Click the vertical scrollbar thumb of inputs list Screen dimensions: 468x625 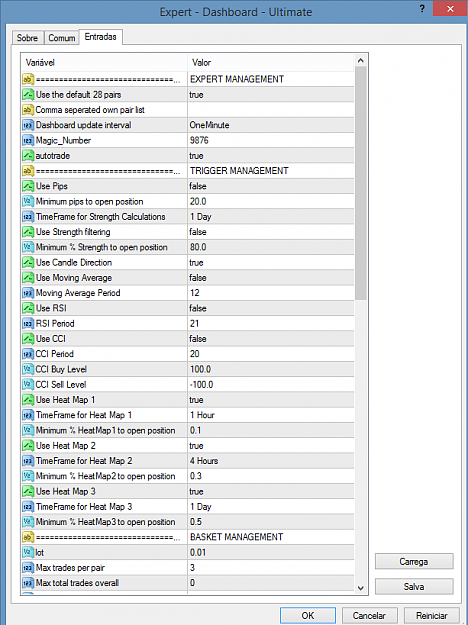click(361, 183)
